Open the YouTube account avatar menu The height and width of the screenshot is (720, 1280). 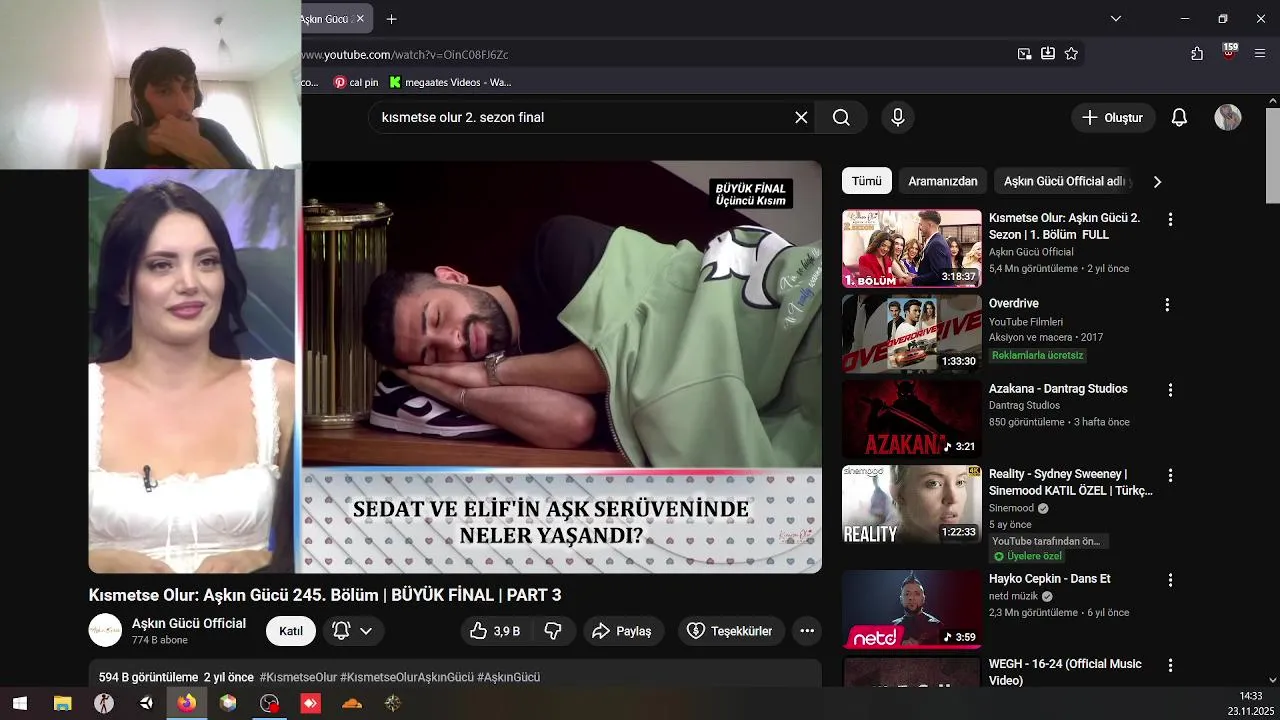(x=1228, y=118)
